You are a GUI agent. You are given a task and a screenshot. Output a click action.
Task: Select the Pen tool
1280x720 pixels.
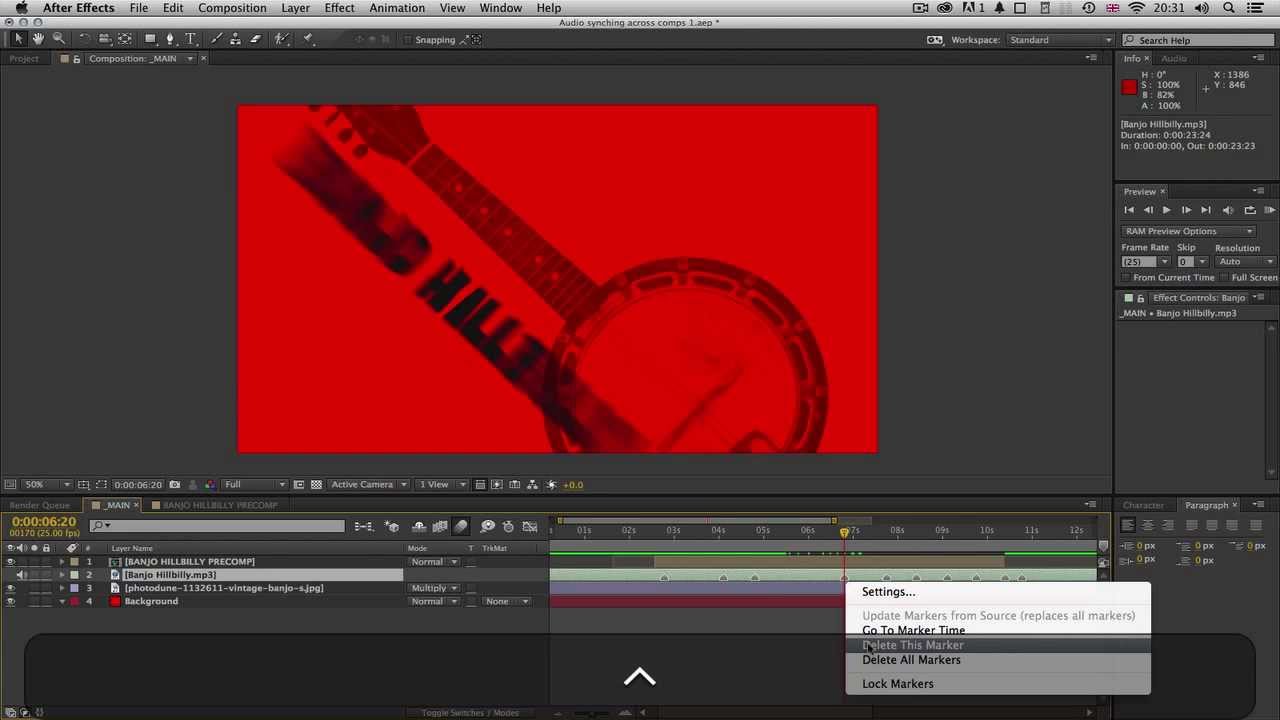click(170, 39)
